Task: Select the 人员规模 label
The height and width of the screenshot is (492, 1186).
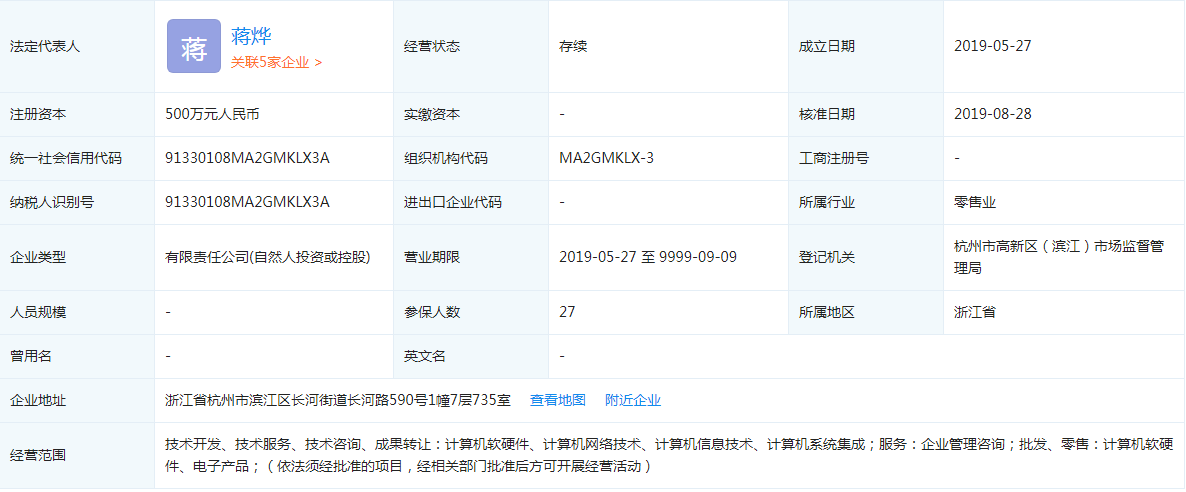Action: [38, 313]
